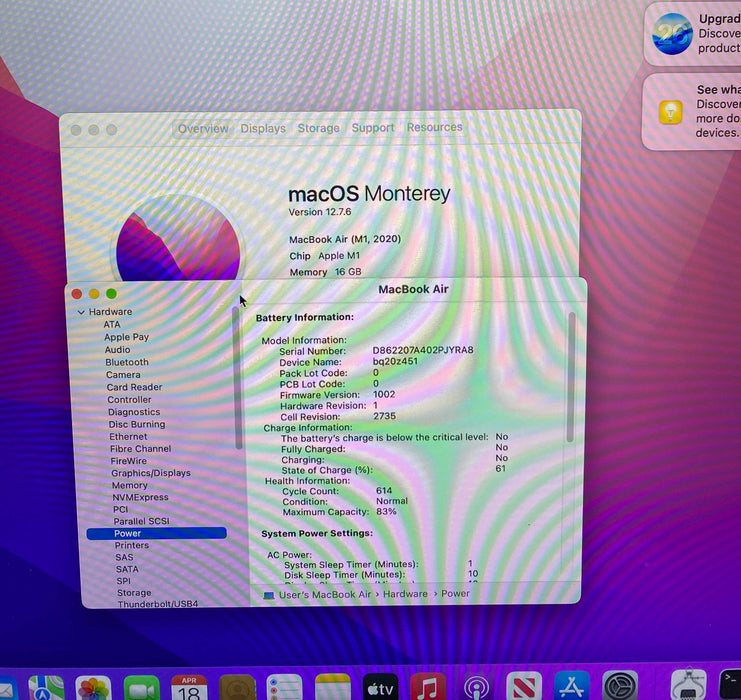Select SAS in the sidebar

pyautogui.click(x=124, y=557)
